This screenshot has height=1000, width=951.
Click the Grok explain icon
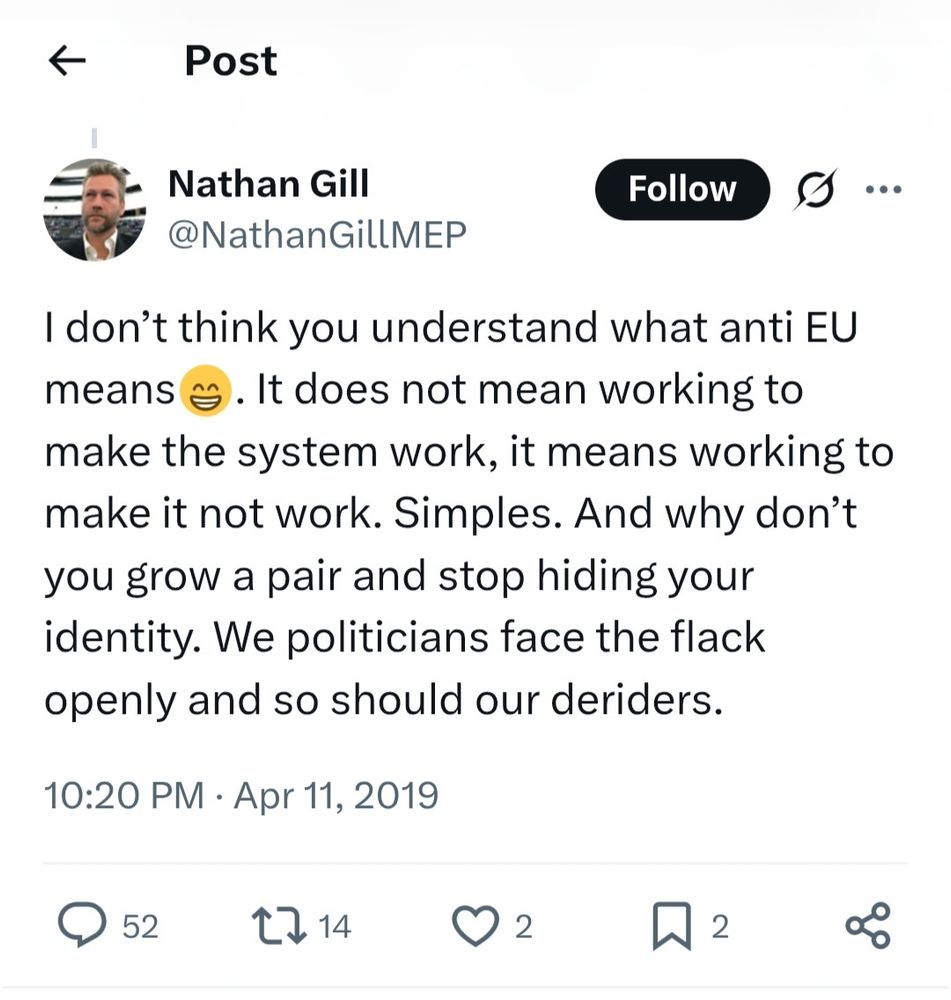pos(813,188)
